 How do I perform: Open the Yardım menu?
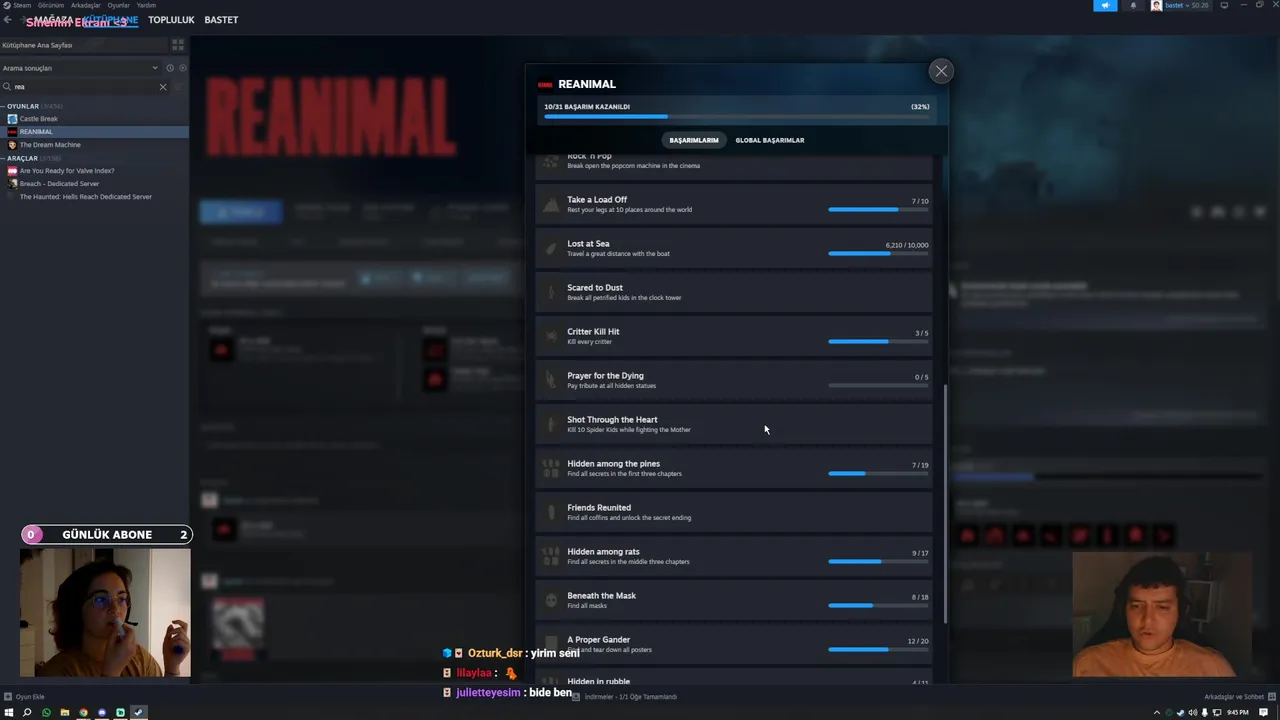pyautogui.click(x=146, y=5)
